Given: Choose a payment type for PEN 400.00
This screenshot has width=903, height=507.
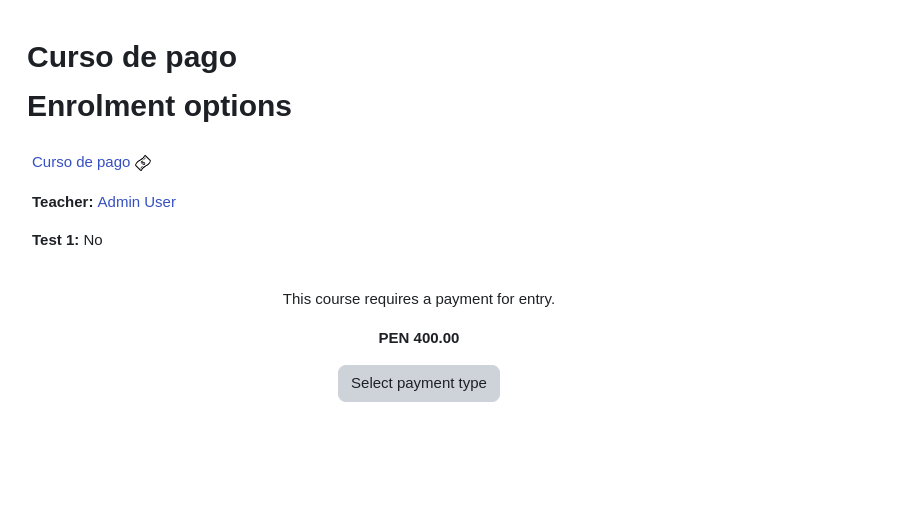Looking at the screenshot, I should (418, 383).
